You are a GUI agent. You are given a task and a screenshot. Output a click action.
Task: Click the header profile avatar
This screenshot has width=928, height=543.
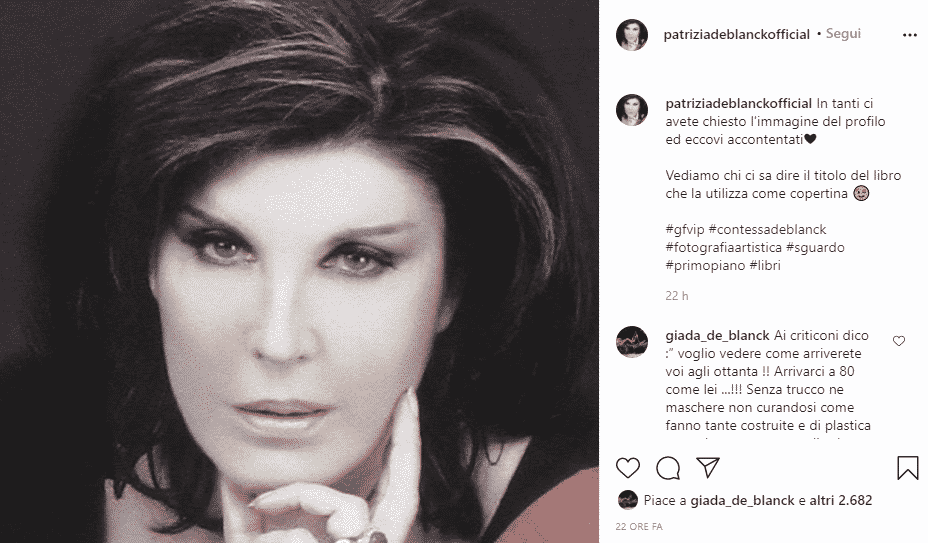(631, 35)
